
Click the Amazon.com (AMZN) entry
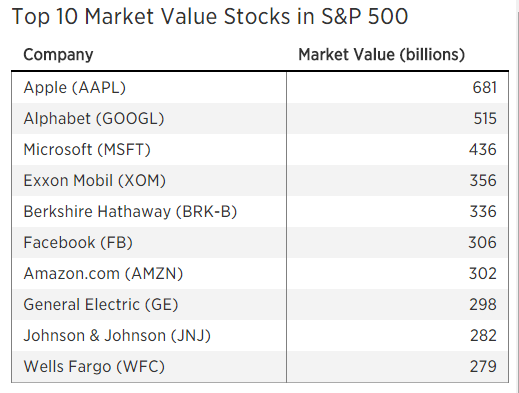tap(103, 274)
